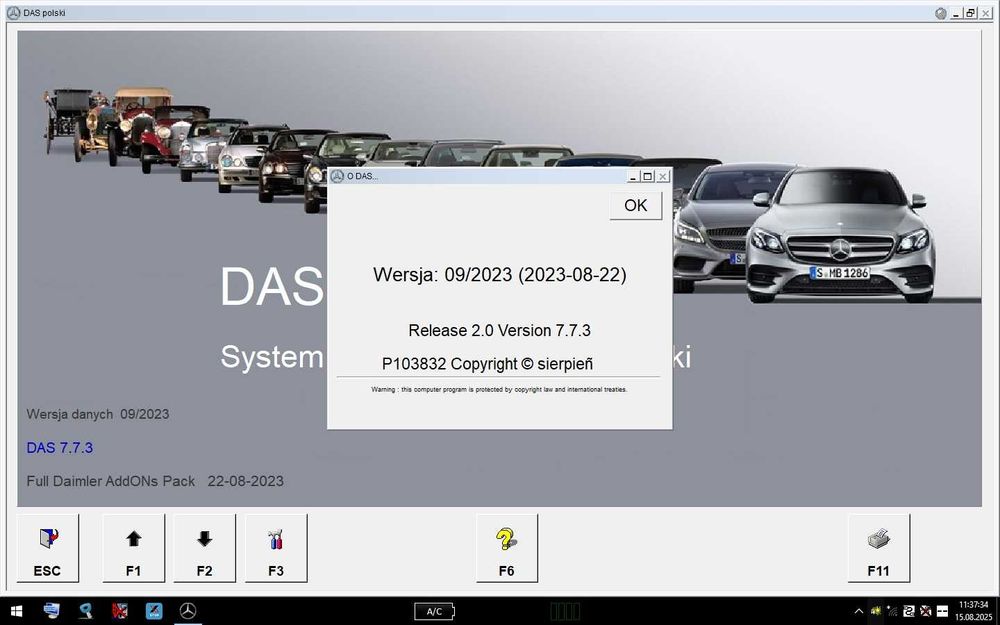The height and width of the screenshot is (625, 1000).
Task: Click the Mercedes icon in O DAS dialog title
Action: [x=337, y=176]
